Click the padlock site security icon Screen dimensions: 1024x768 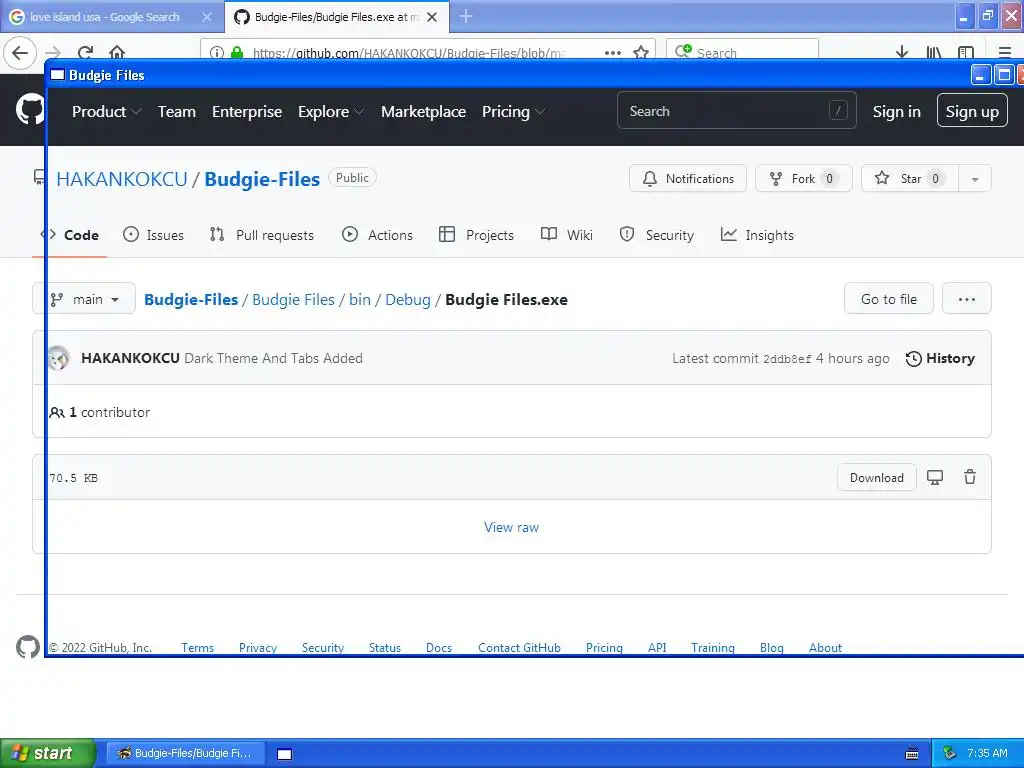click(237, 52)
